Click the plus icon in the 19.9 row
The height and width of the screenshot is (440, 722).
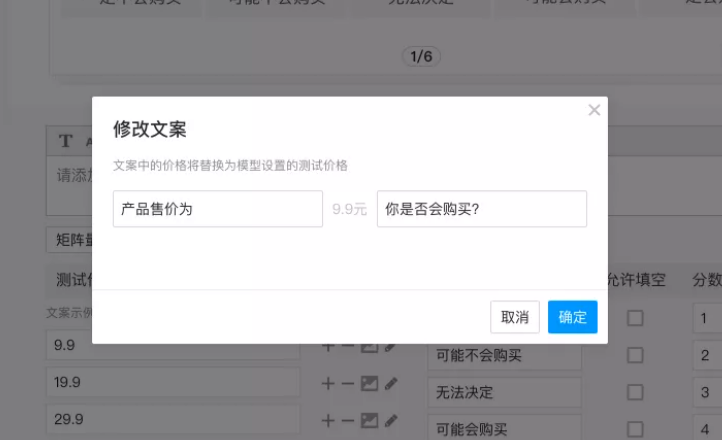point(328,383)
